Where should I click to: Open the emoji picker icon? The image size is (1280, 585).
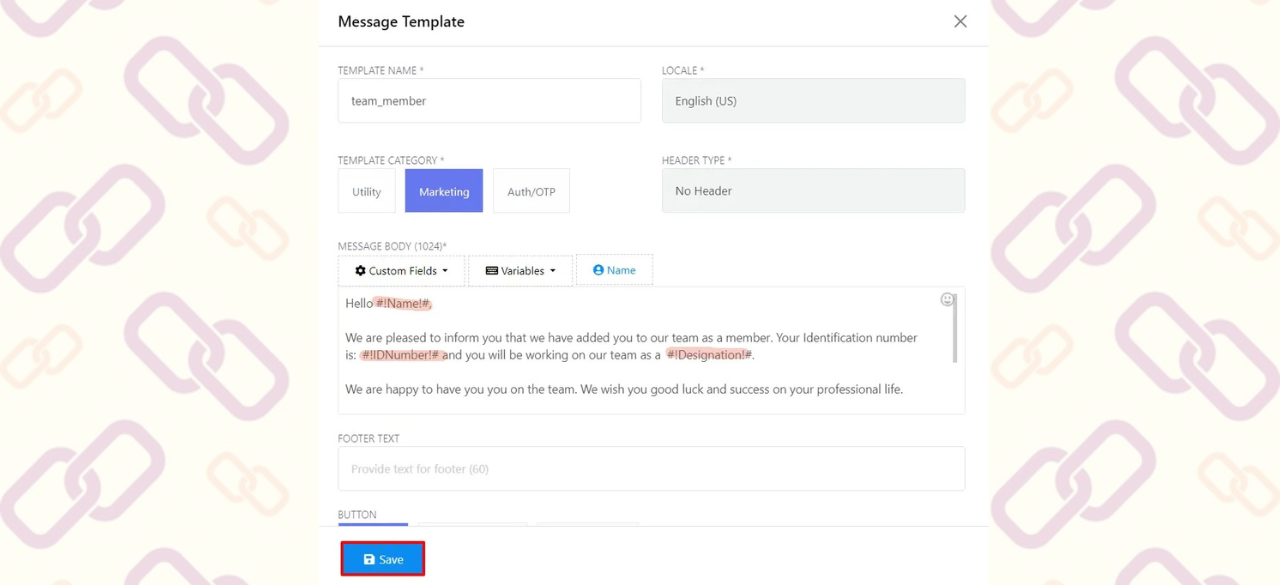(947, 299)
